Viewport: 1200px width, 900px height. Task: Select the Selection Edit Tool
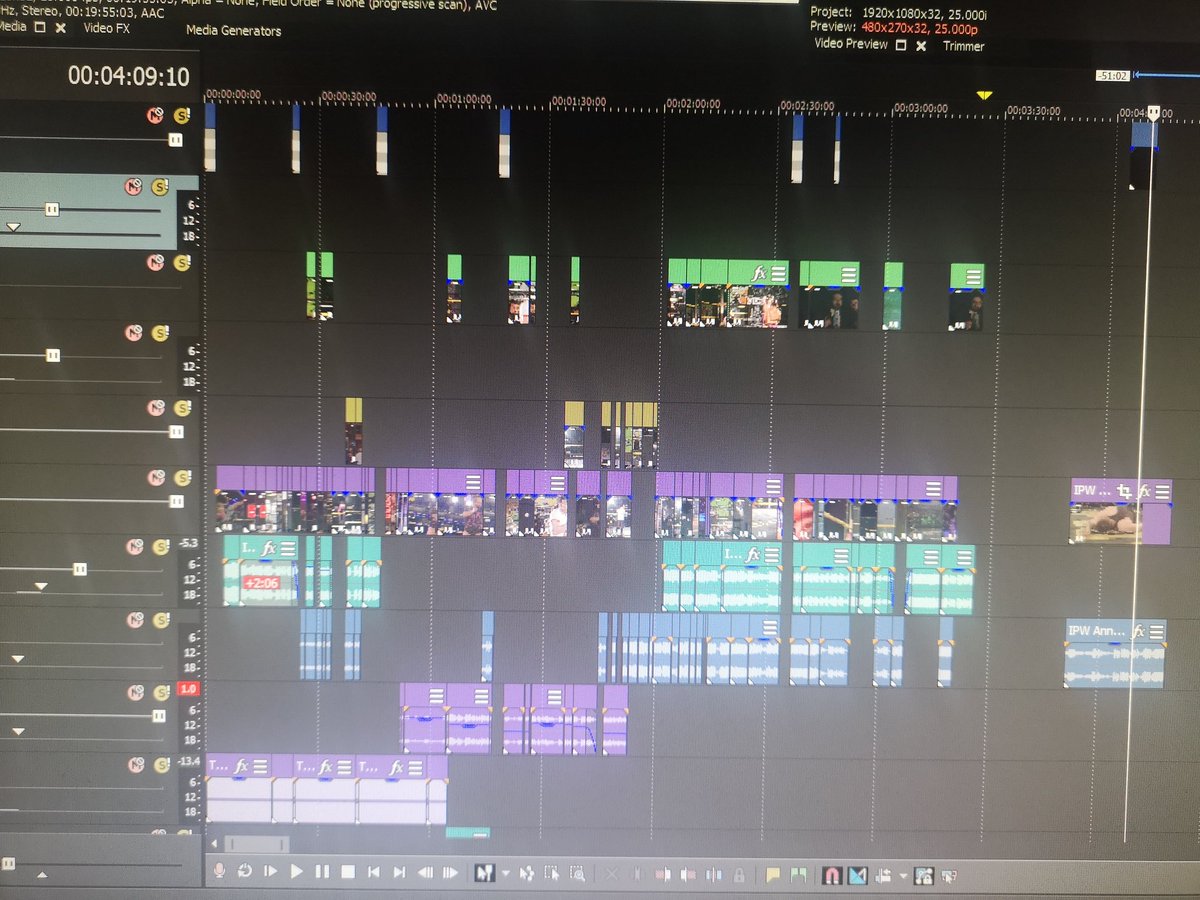(x=553, y=873)
